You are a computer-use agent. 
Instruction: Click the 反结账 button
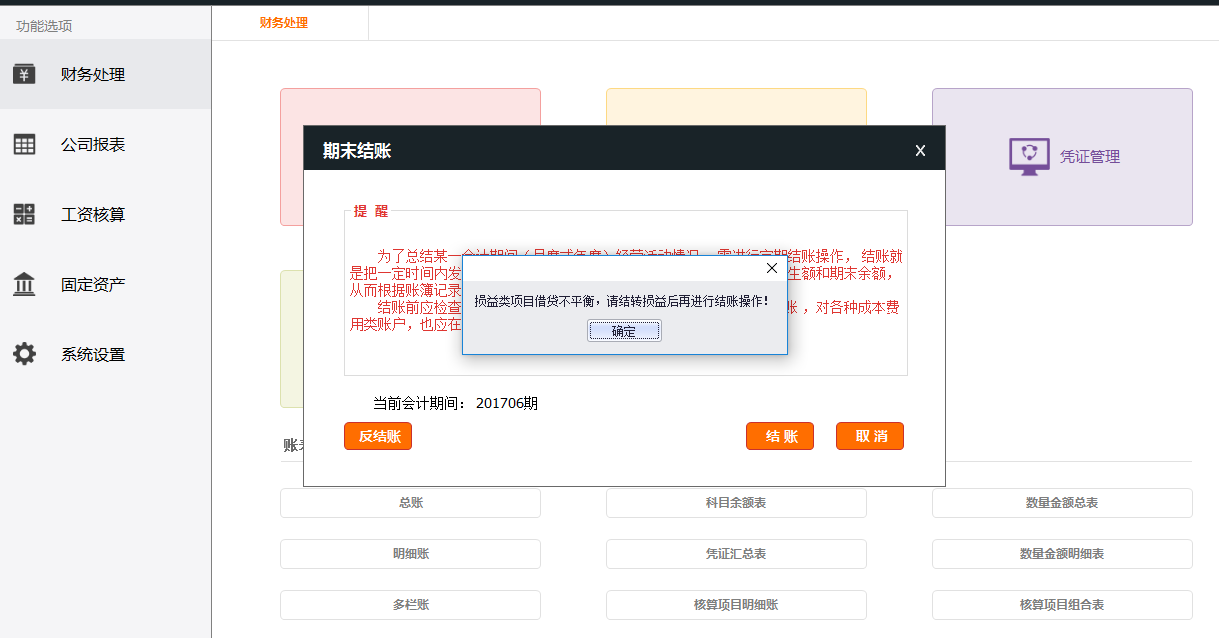click(x=378, y=436)
